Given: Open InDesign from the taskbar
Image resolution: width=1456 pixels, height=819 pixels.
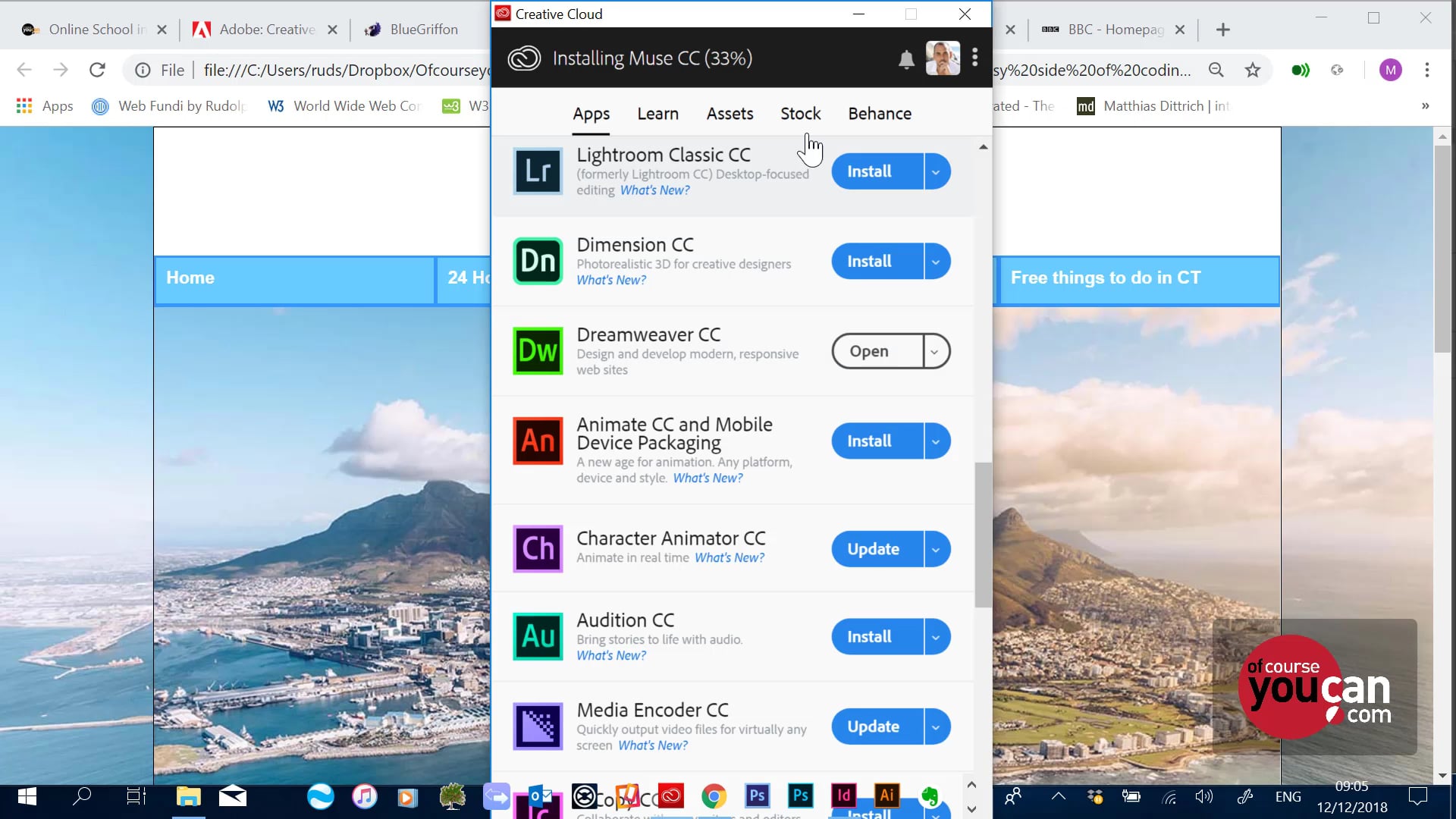Looking at the screenshot, I should coord(843,795).
